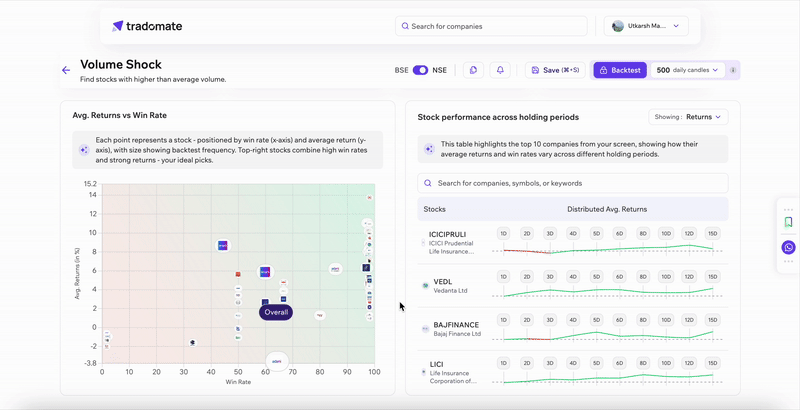Viewport: 800px width, 410px height.
Task: Click the VEDL returns sparkline
Action: 608,292
